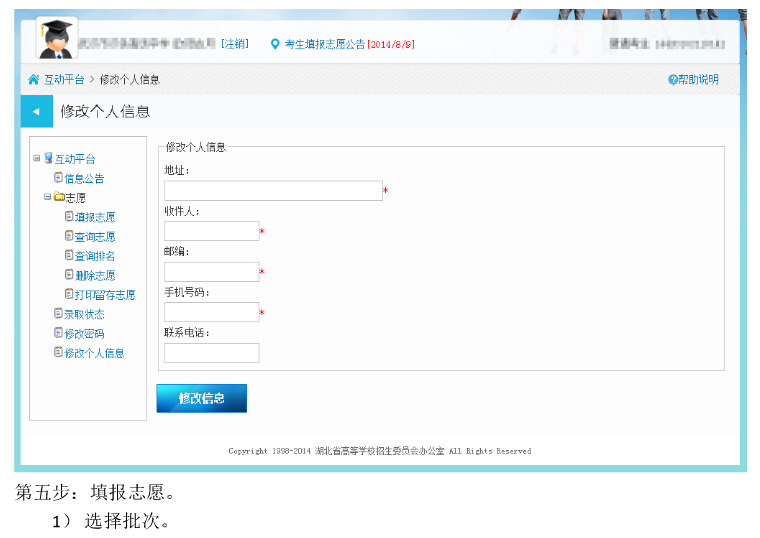Viewport: 760px width, 538px height.
Task: Click the 联系电话 input field
Action: pos(211,353)
